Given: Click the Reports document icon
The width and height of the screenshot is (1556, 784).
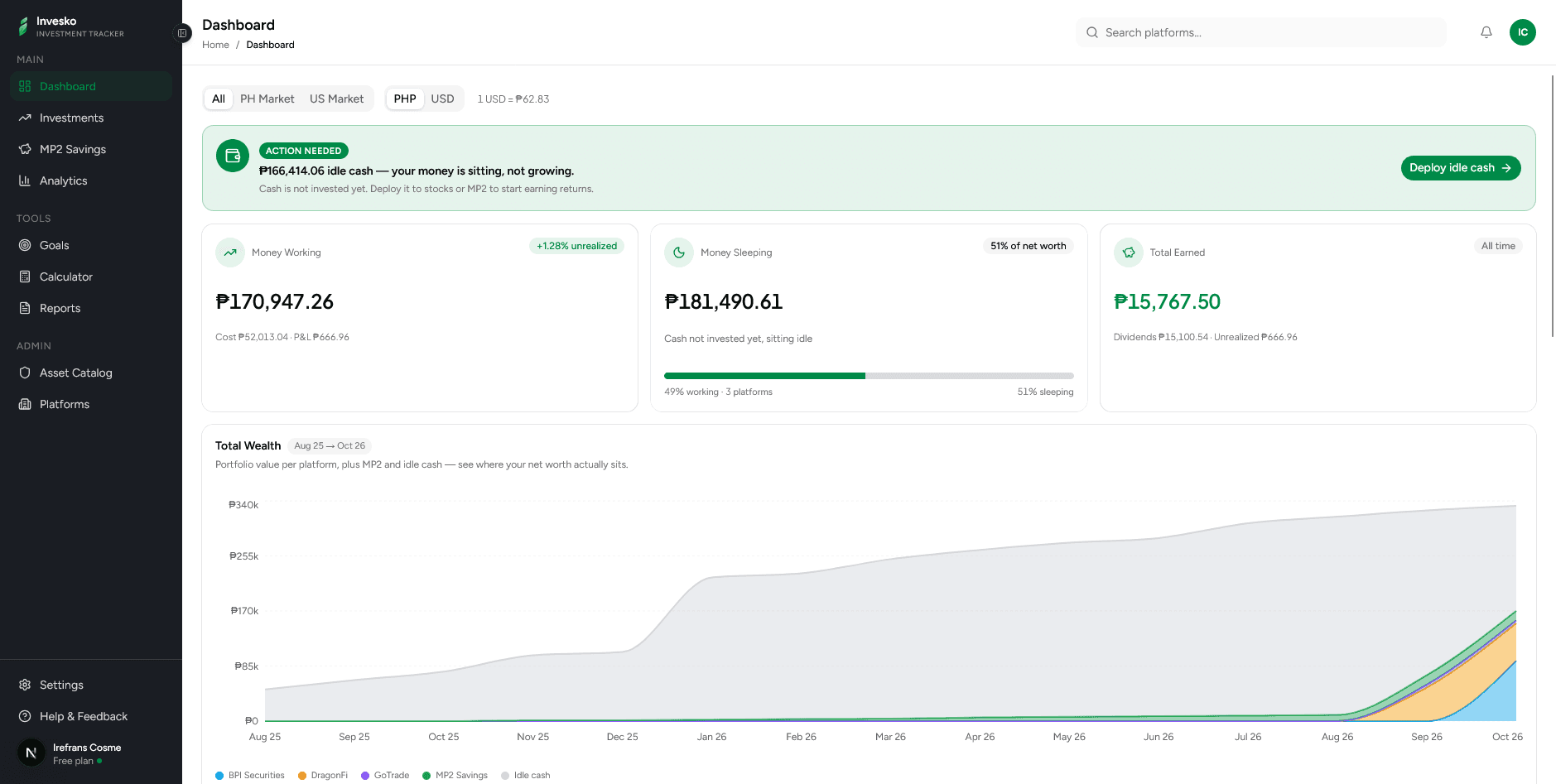Looking at the screenshot, I should pyautogui.click(x=25, y=308).
